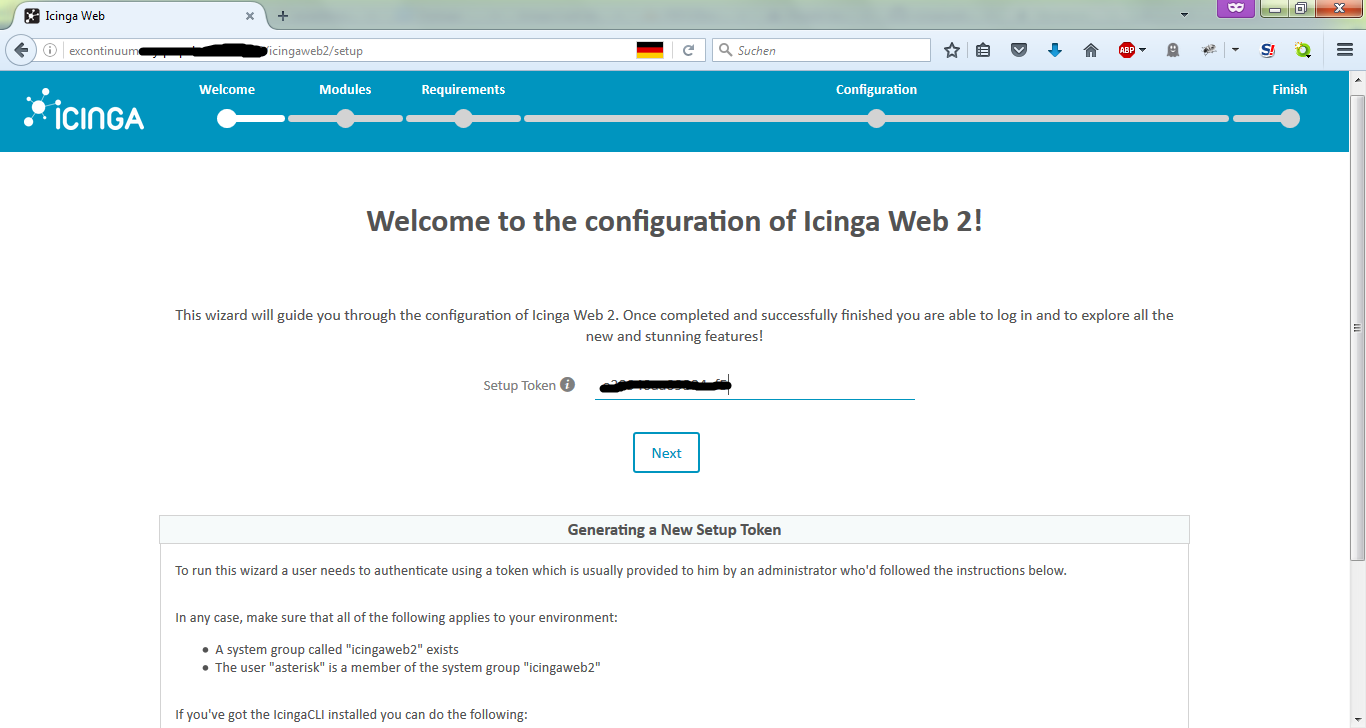Jump to the Requirements wizard step

[463, 89]
